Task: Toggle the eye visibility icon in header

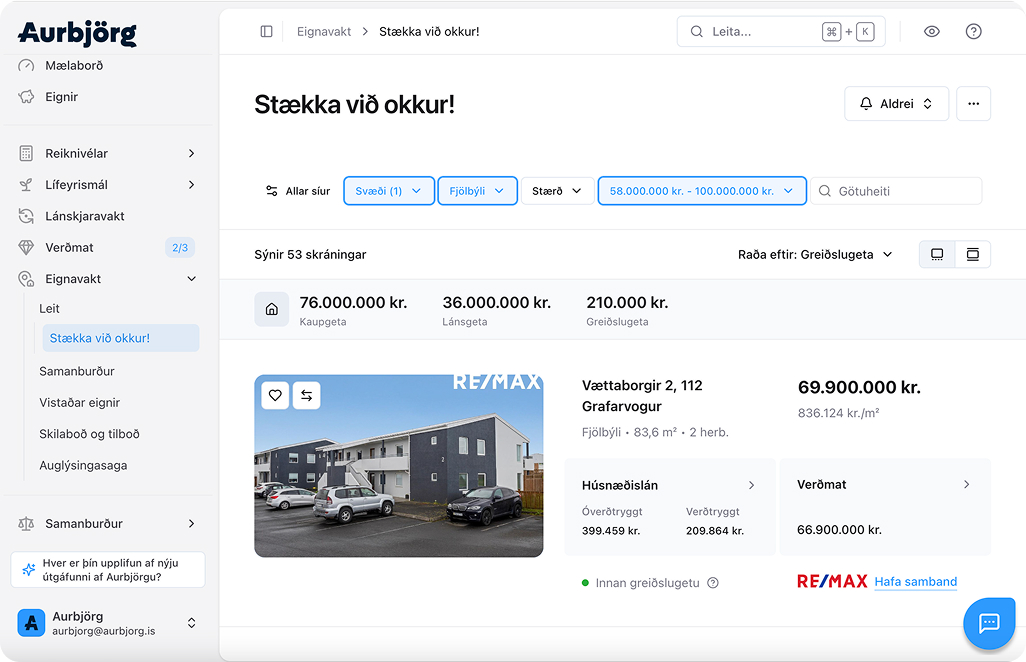Action: 931,32
